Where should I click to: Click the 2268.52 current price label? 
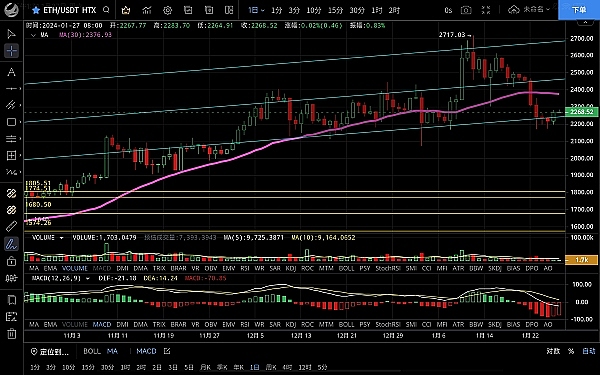point(581,112)
